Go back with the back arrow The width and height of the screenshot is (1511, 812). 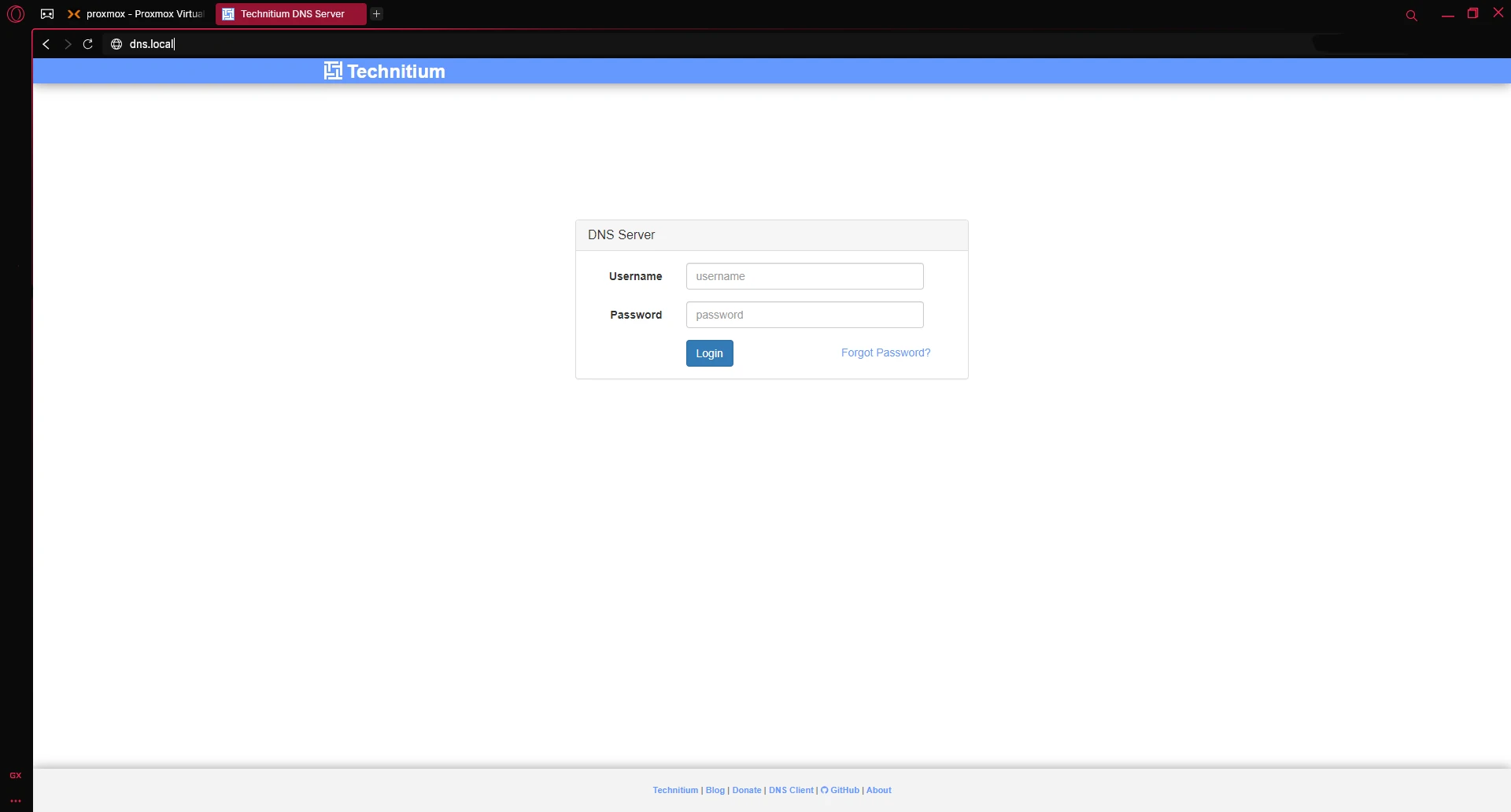click(46, 44)
